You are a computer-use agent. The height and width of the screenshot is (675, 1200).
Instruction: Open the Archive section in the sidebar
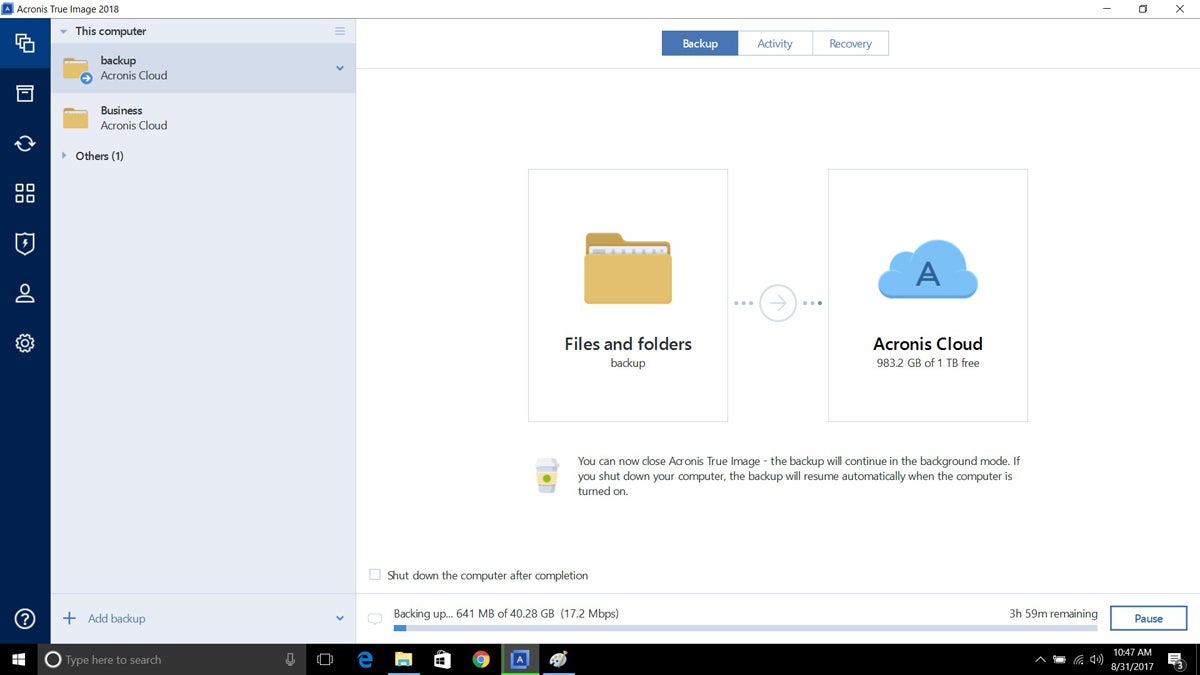25,93
